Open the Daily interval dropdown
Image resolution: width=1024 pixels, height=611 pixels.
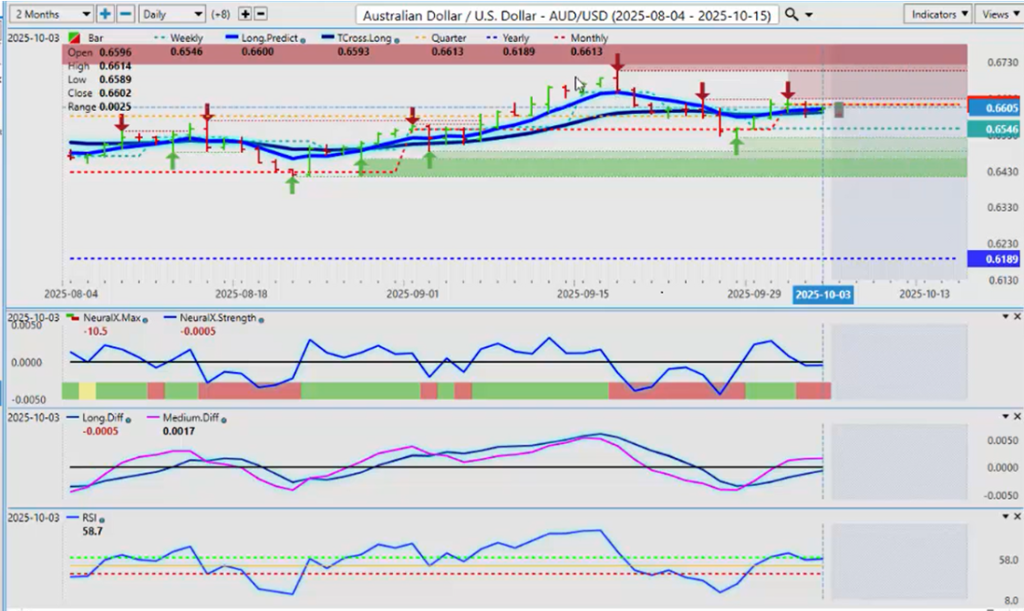pyautogui.click(x=171, y=15)
